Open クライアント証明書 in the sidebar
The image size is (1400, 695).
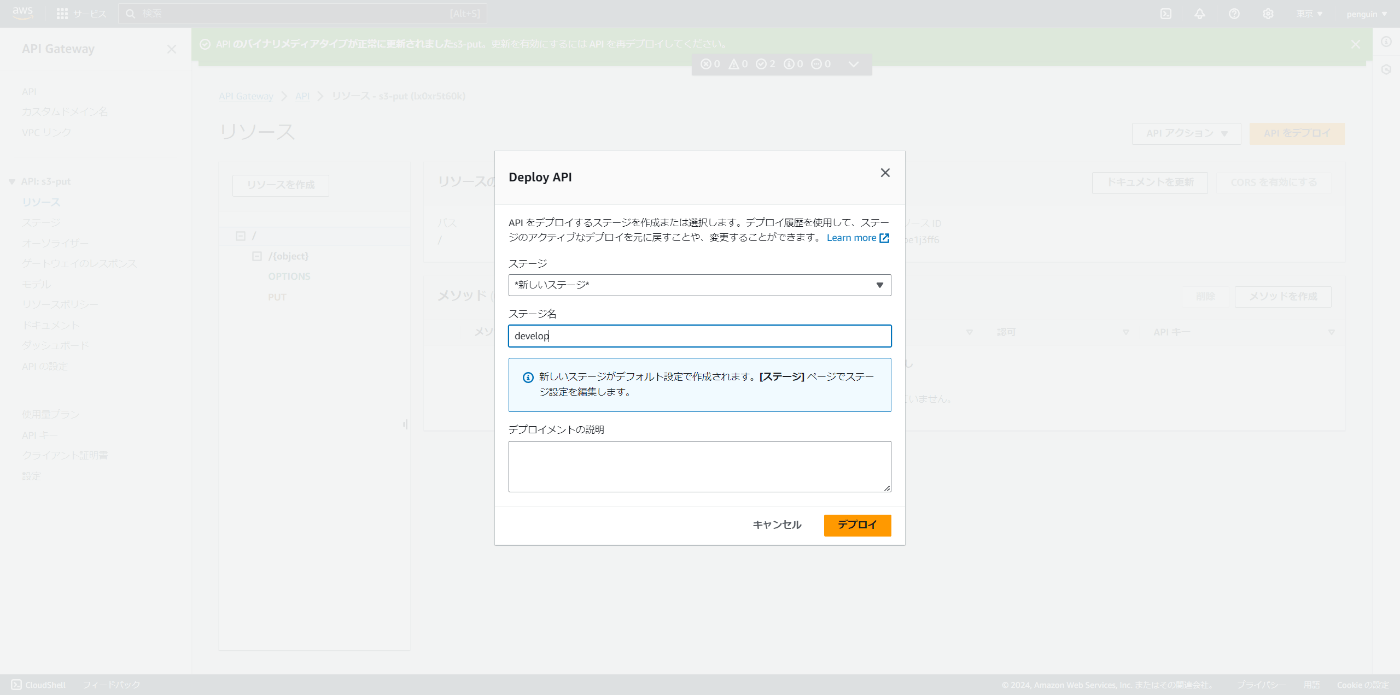point(65,455)
